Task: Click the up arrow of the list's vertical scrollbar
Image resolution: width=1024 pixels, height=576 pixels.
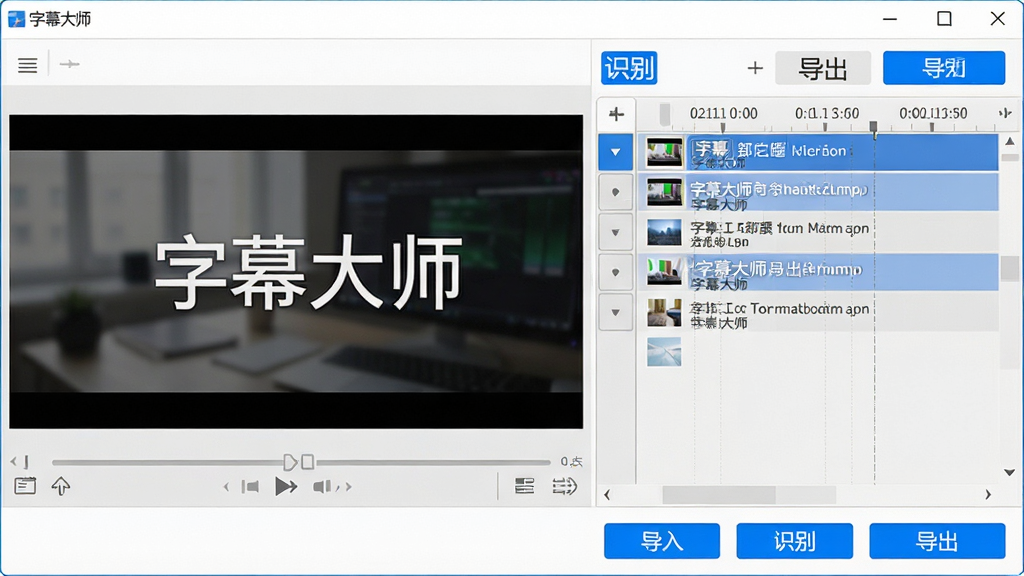Action: [1010, 141]
